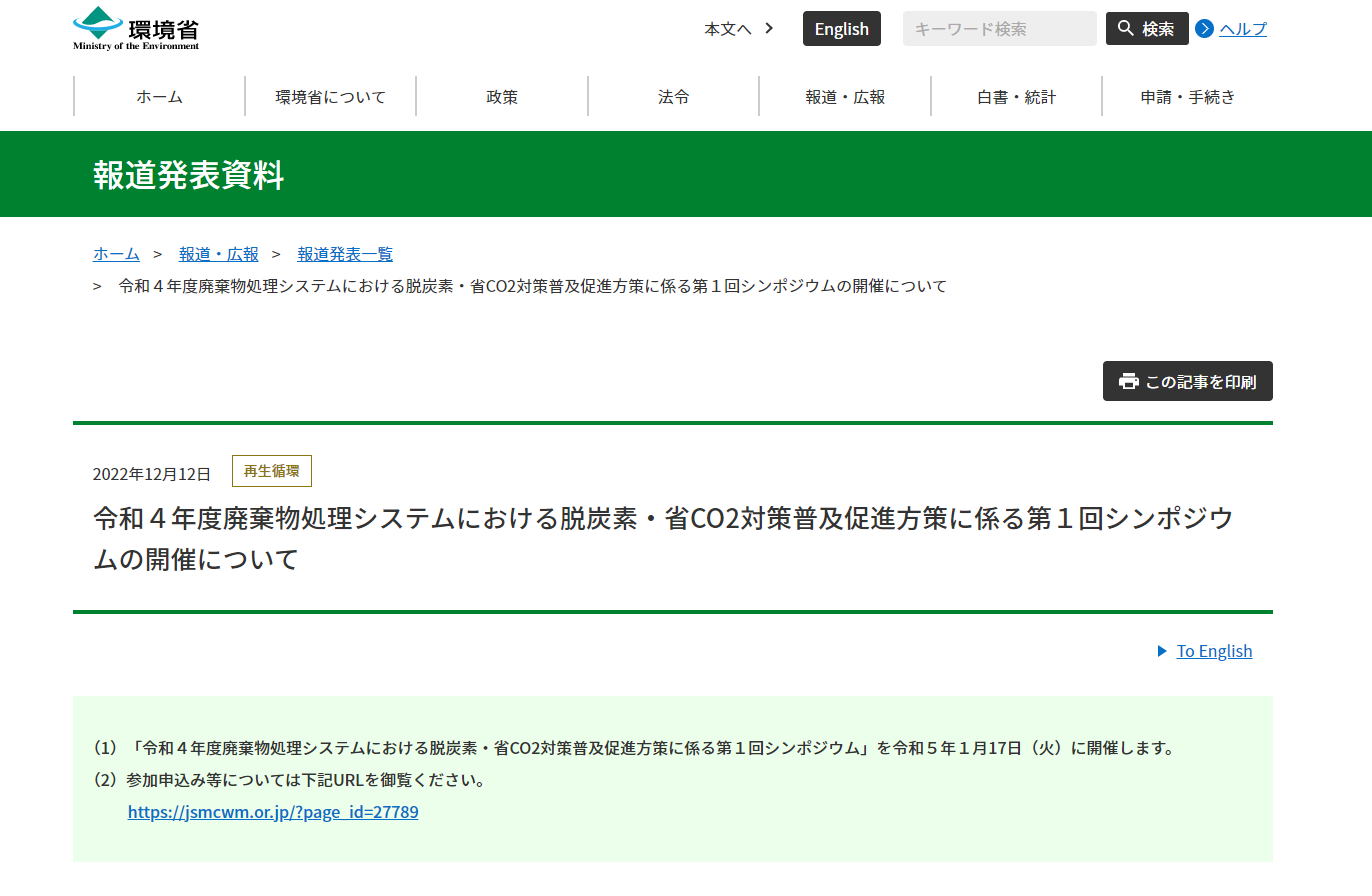Open the ヘルプ help link
Viewport: 1372px width, 896px height.
click(x=1242, y=29)
